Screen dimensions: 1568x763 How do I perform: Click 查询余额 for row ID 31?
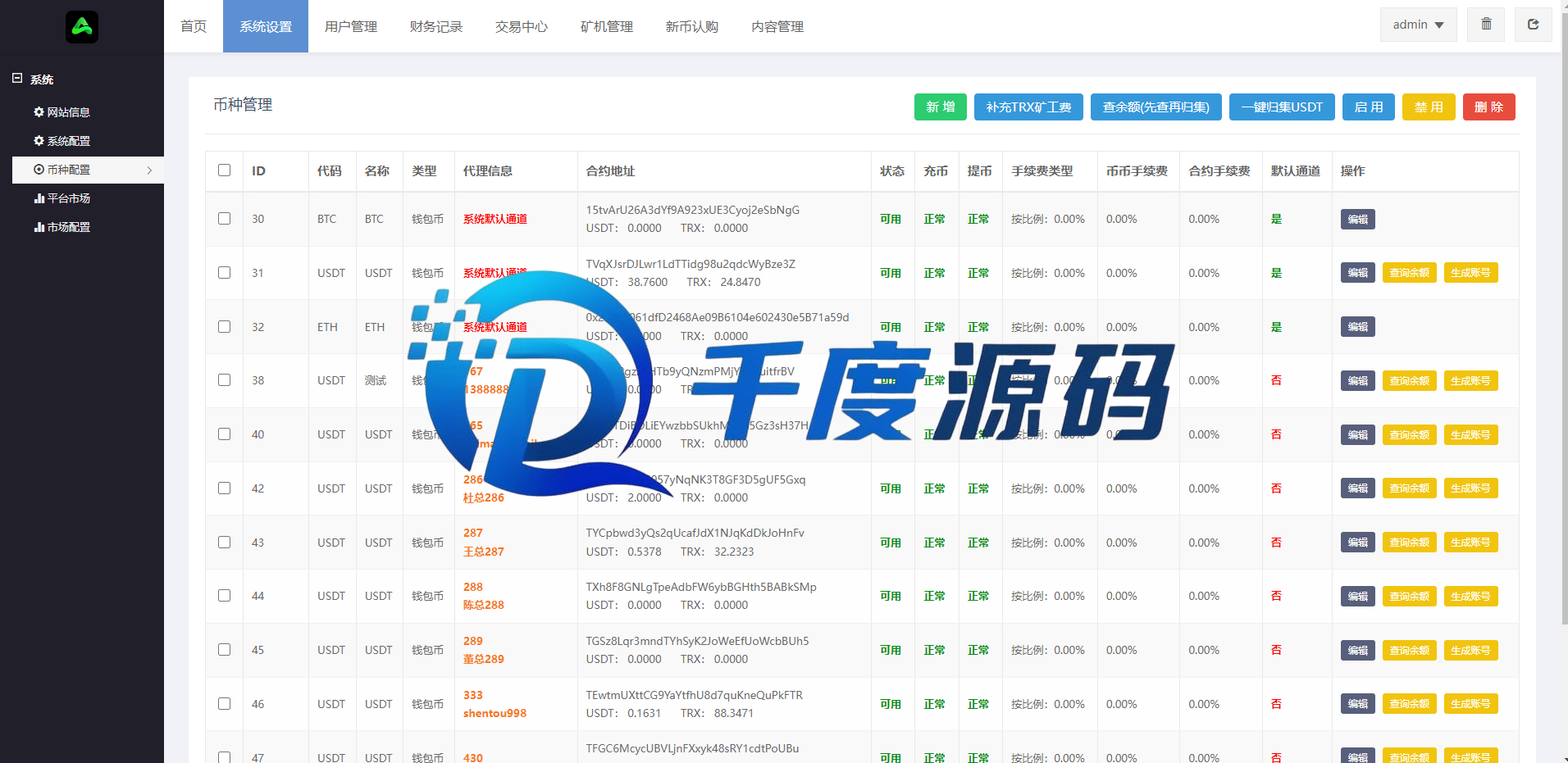click(x=1409, y=273)
